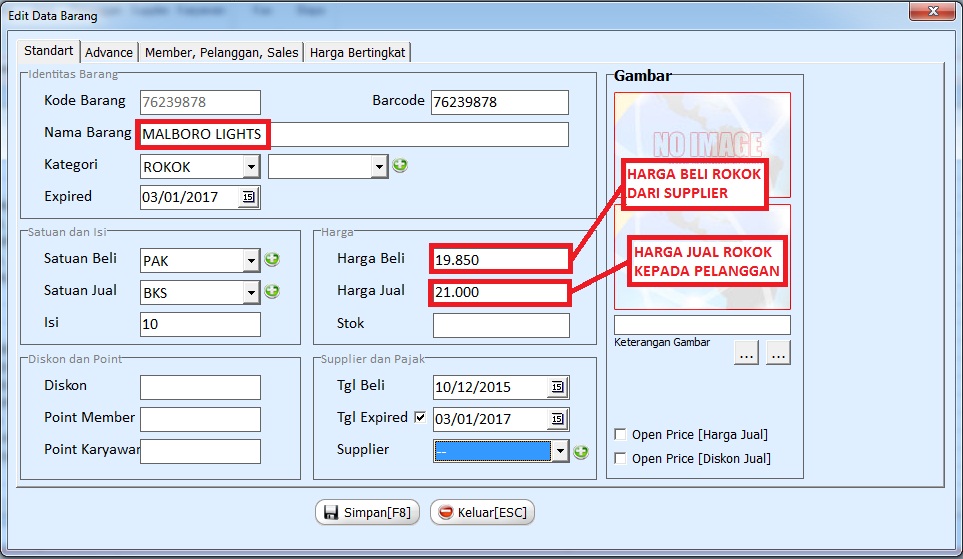The height and width of the screenshot is (559, 963).
Task: Add new Supplier with green plus icon
Action: click(x=581, y=452)
